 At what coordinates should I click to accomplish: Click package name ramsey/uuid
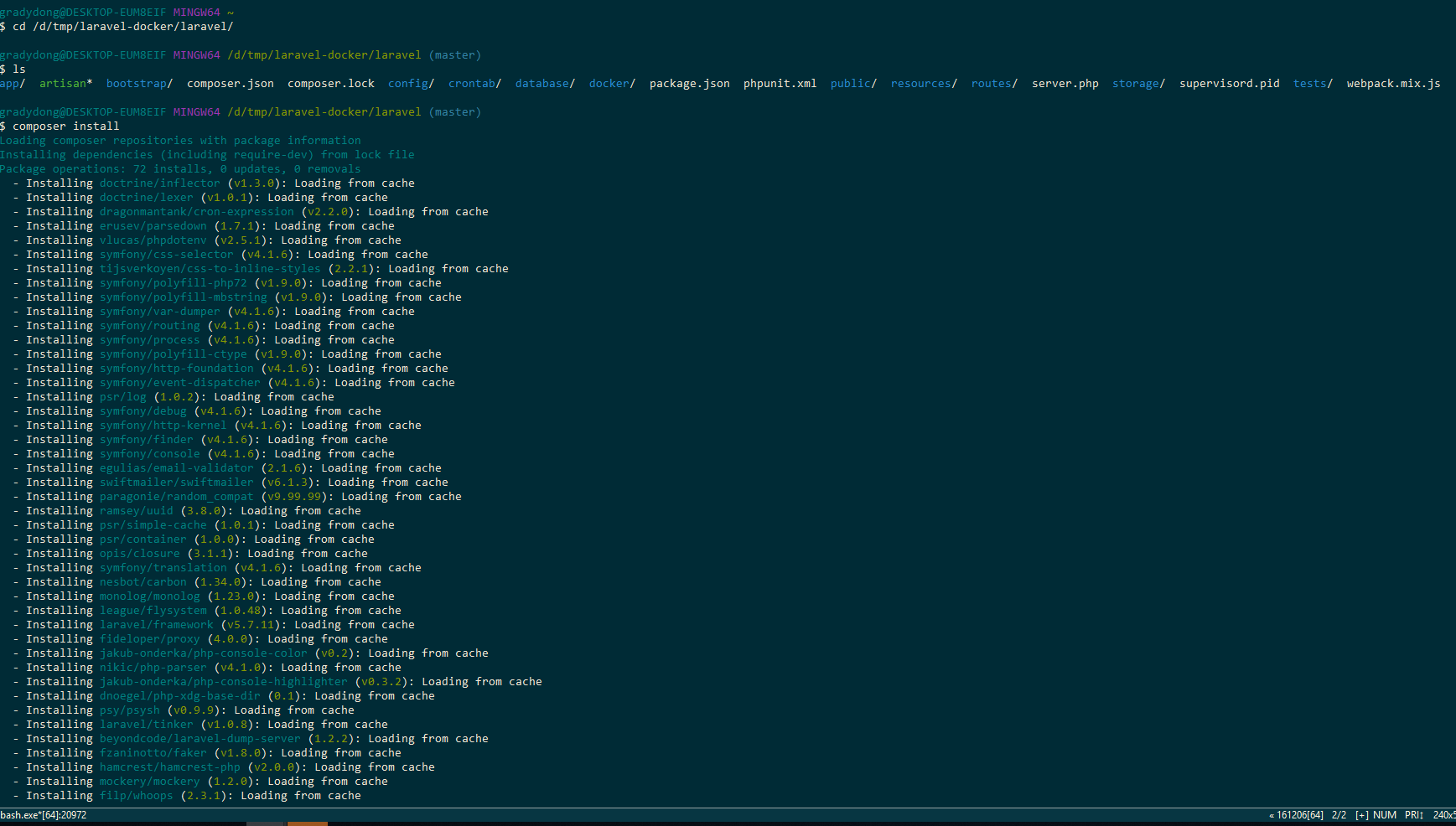[137, 511]
